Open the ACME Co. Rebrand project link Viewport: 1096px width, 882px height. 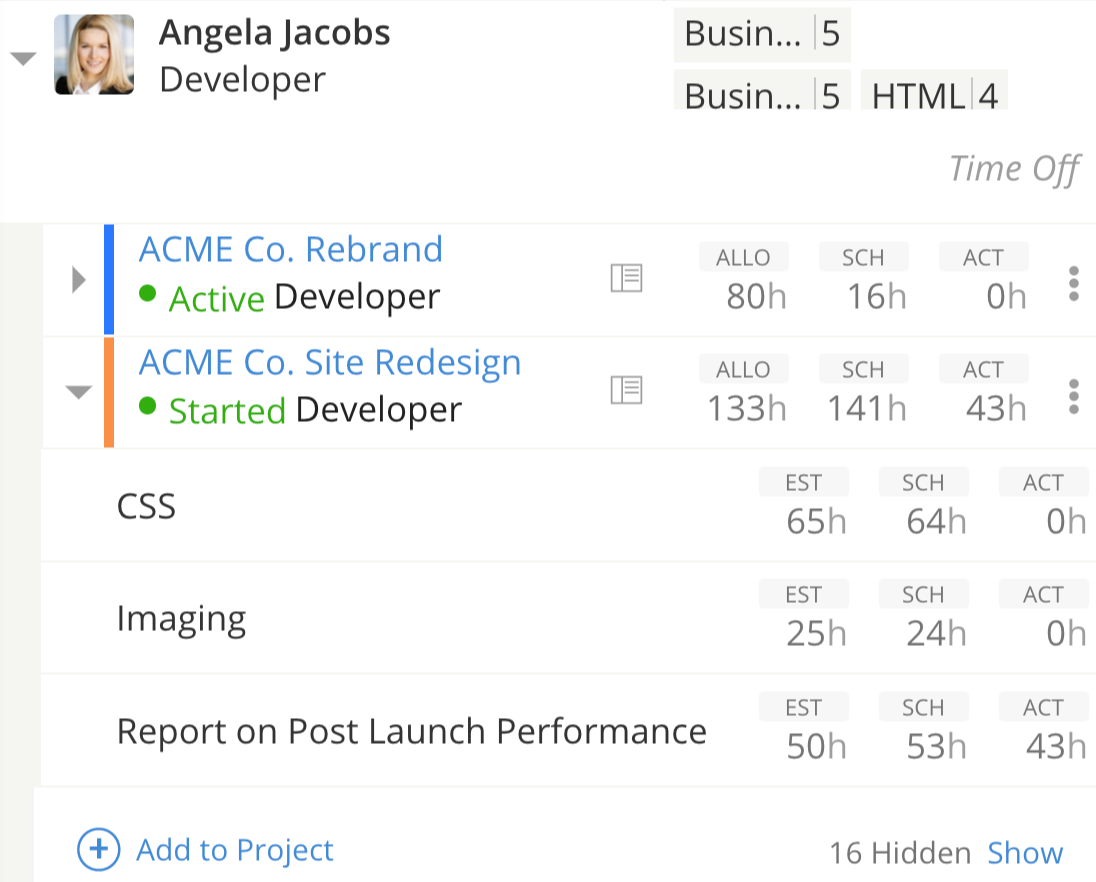coord(290,249)
